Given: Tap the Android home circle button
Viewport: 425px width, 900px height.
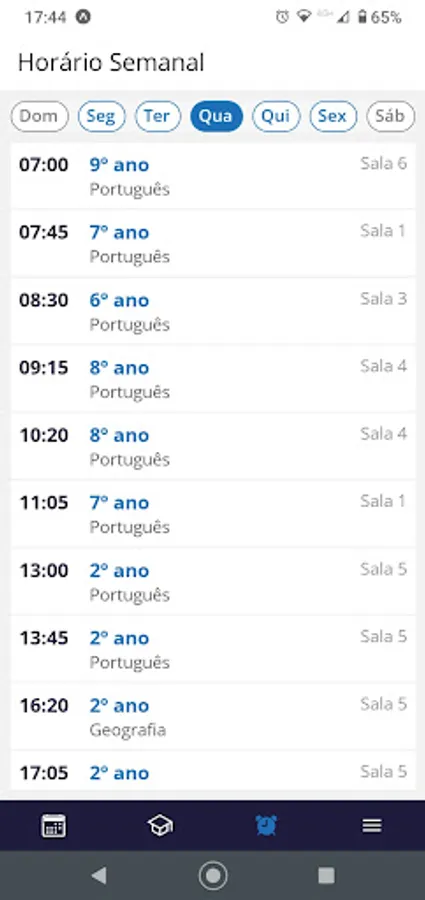Looking at the screenshot, I should (213, 875).
